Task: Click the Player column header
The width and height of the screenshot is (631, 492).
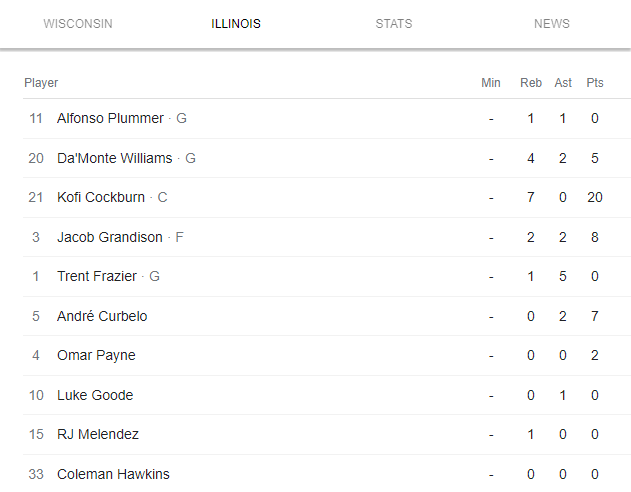Action: click(41, 83)
